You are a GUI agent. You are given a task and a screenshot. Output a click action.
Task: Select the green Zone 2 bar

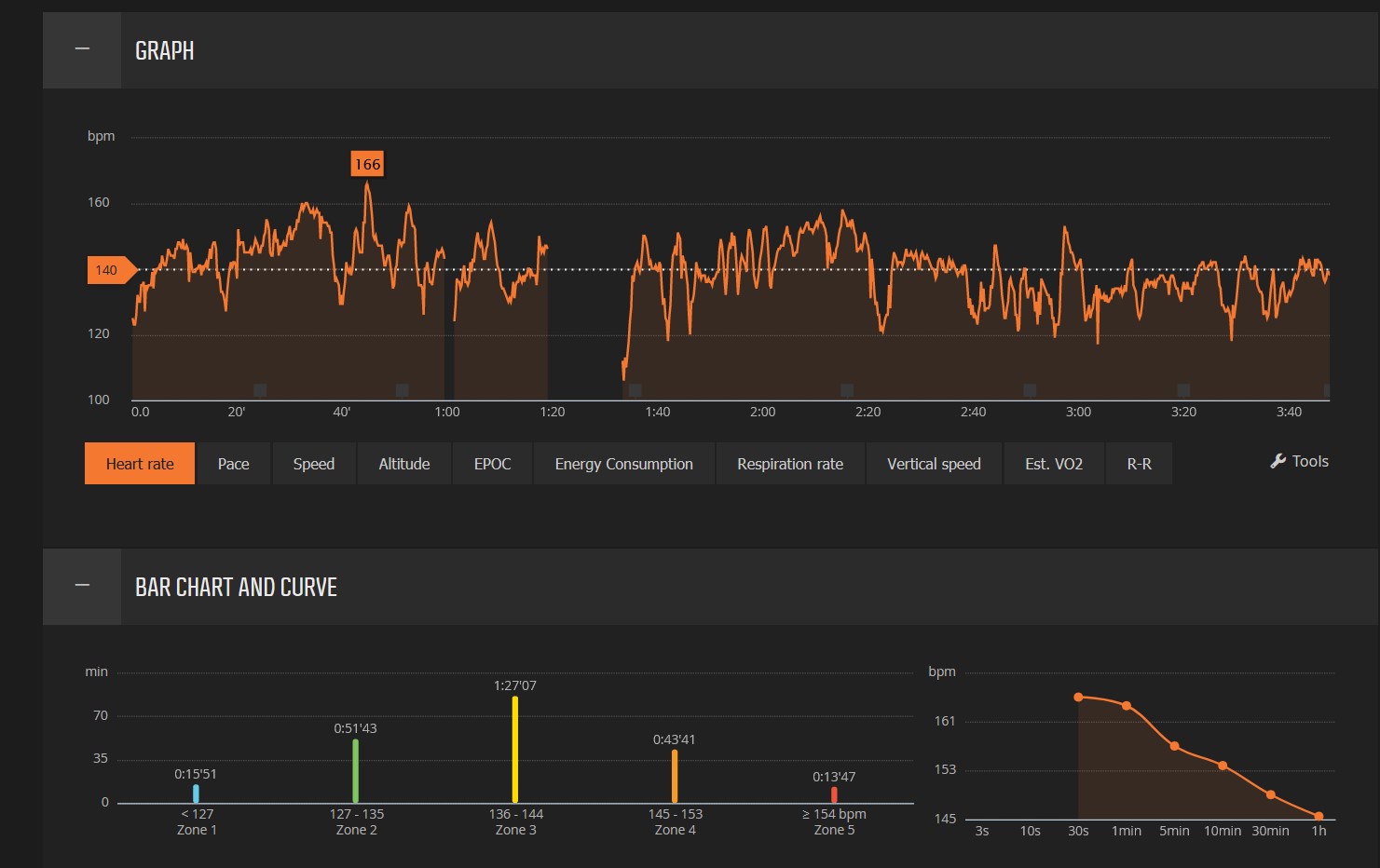(x=356, y=770)
